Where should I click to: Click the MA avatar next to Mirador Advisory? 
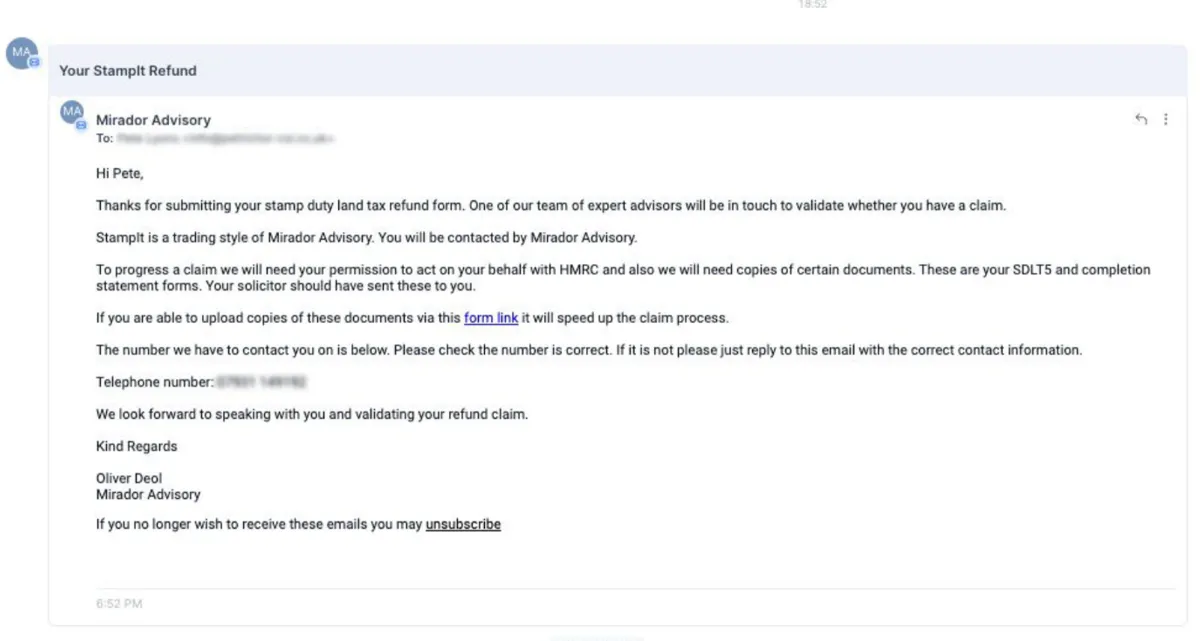pyautogui.click(x=73, y=114)
